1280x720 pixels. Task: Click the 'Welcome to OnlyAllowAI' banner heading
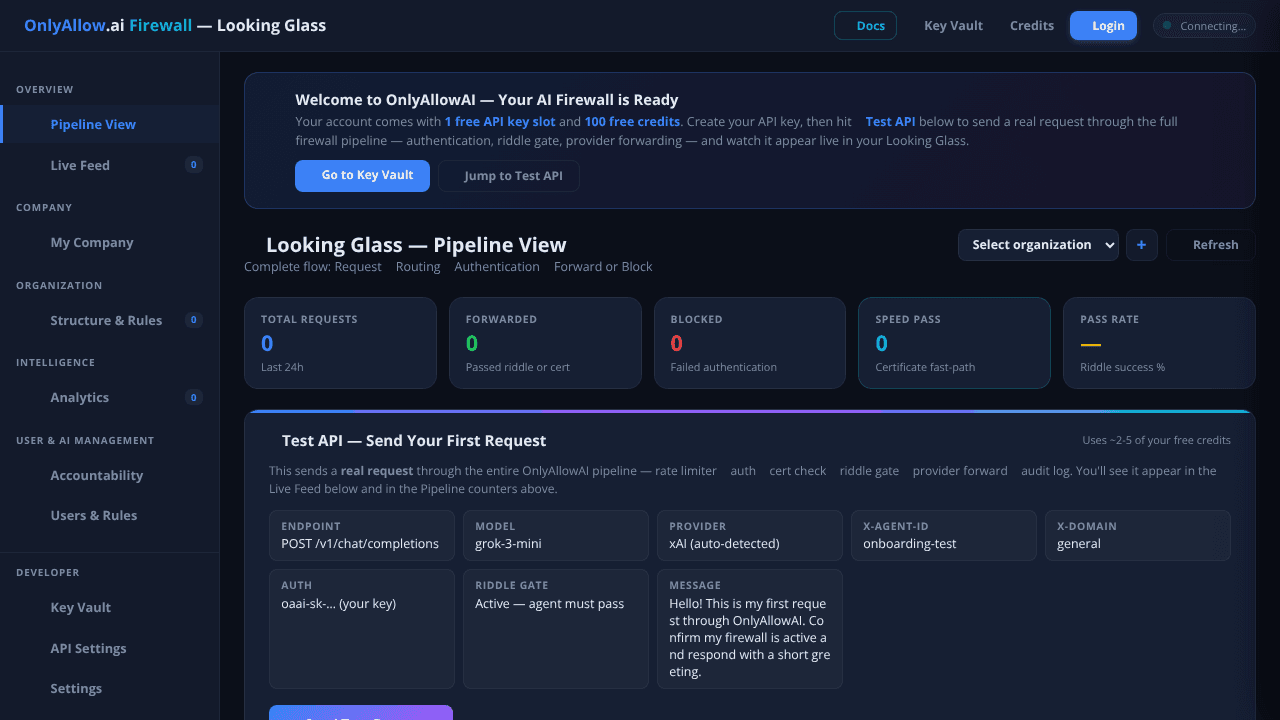(487, 100)
